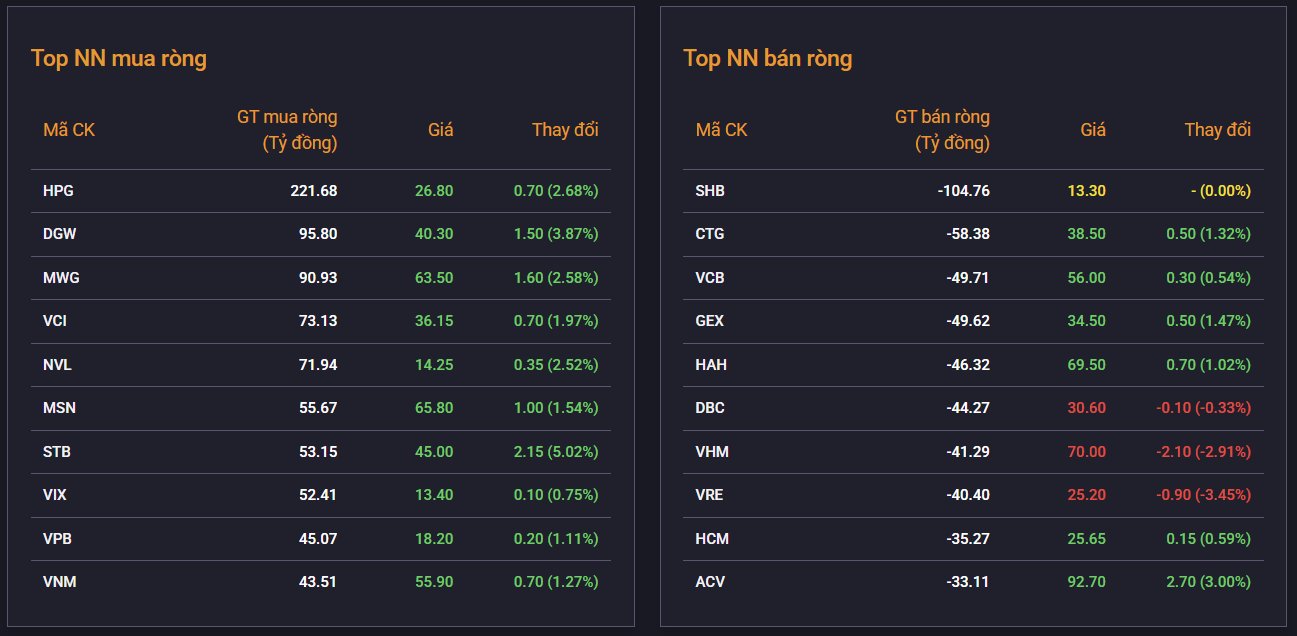Click 'GT bán ròng (Tỷ đồng)' column header
The image size is (1297, 636).
942,130
